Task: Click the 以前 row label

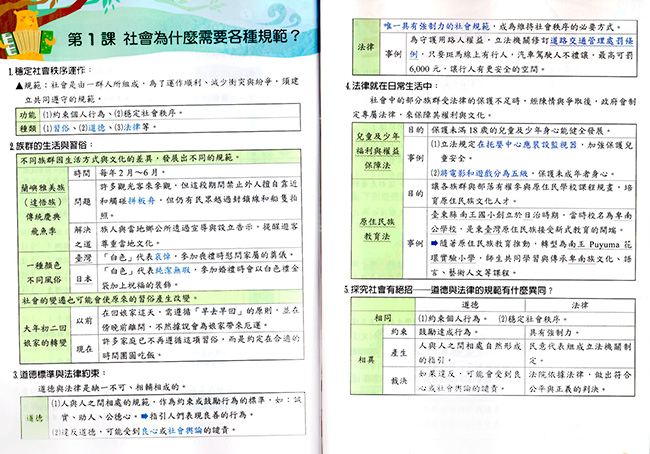Action: (85, 320)
